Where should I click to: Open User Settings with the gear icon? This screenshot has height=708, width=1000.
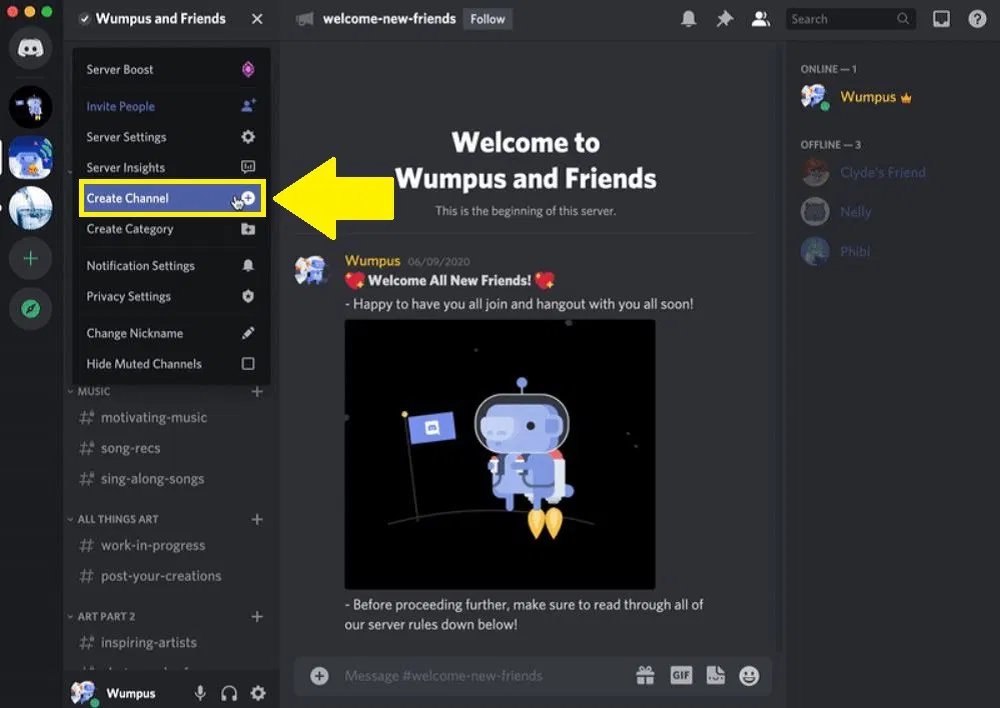[x=257, y=692]
